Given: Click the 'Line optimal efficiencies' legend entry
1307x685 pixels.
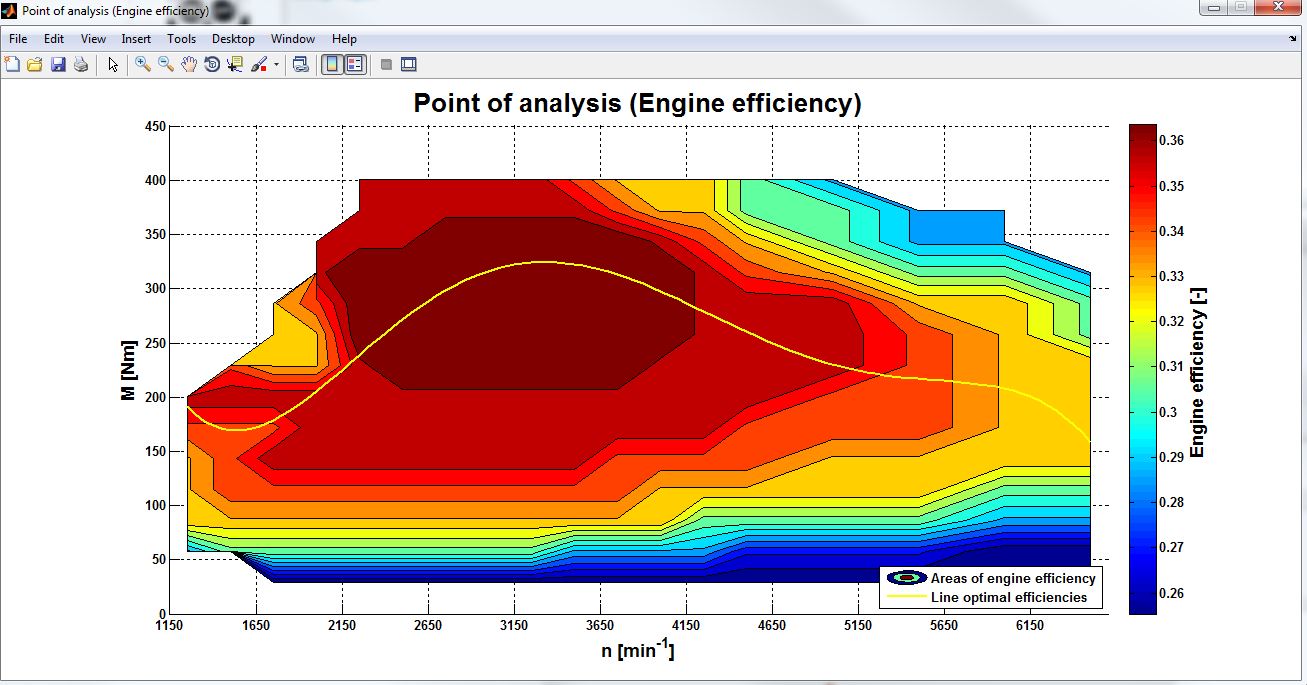Looking at the screenshot, I should click(x=1008, y=598).
